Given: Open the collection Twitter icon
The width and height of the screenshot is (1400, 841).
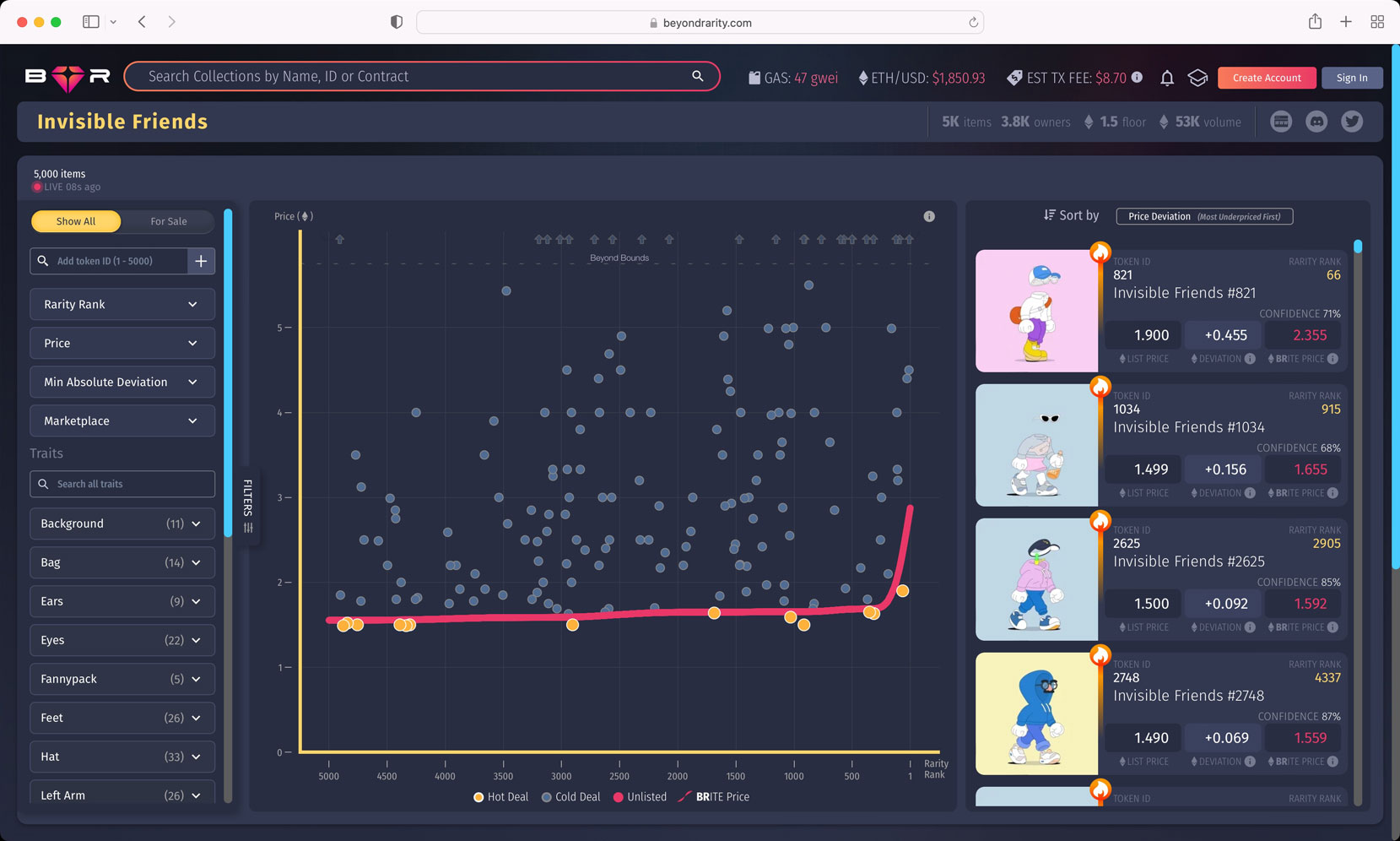Looking at the screenshot, I should [1352, 122].
